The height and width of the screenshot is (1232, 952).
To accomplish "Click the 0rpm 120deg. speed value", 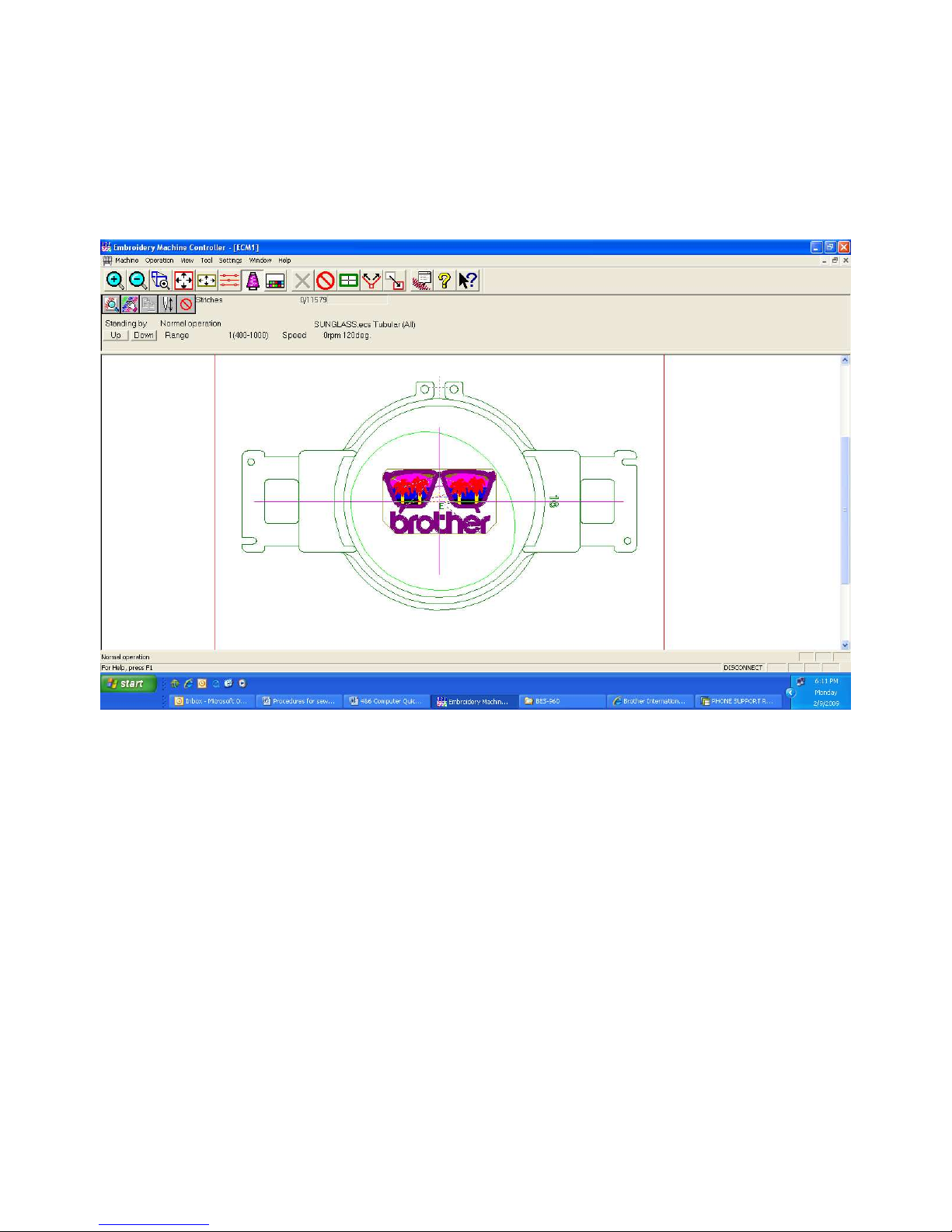I will [347, 335].
